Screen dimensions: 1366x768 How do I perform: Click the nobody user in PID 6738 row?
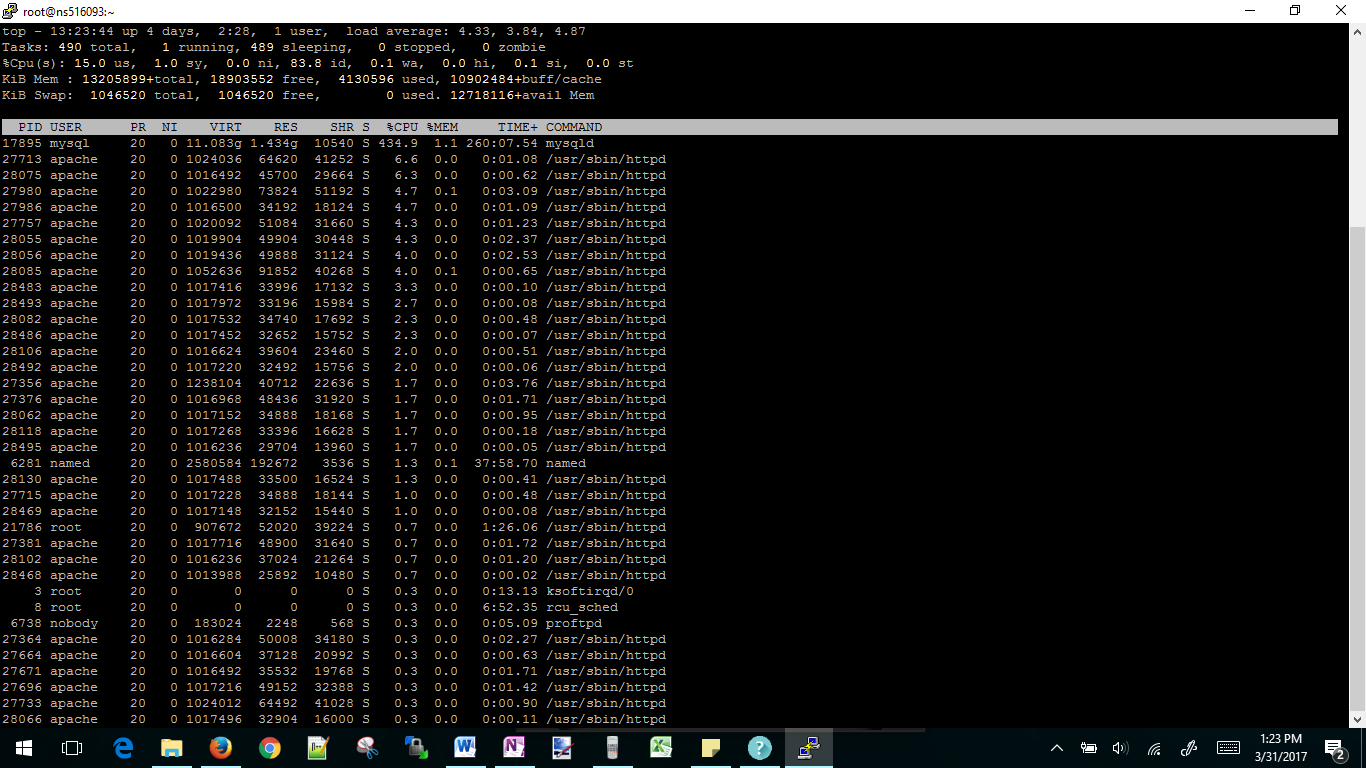pyautogui.click(x=74, y=623)
